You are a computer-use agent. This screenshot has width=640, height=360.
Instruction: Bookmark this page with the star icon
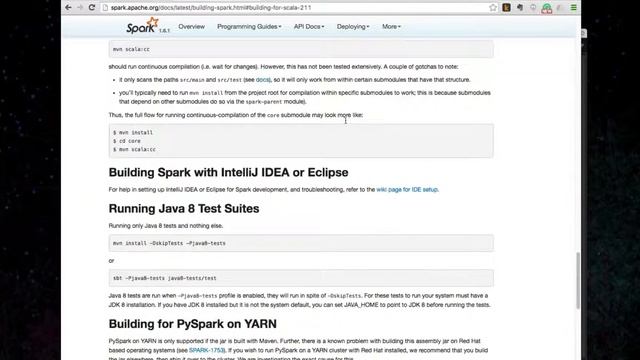tap(493, 7)
